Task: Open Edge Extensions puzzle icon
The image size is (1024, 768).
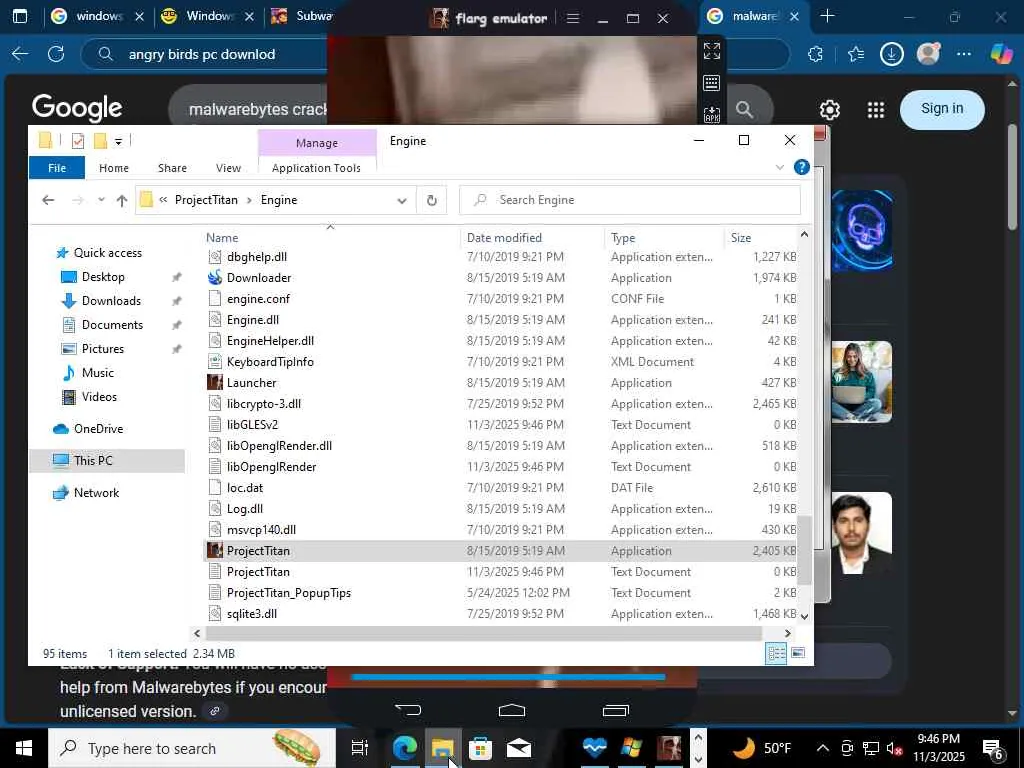Action: 815,54
